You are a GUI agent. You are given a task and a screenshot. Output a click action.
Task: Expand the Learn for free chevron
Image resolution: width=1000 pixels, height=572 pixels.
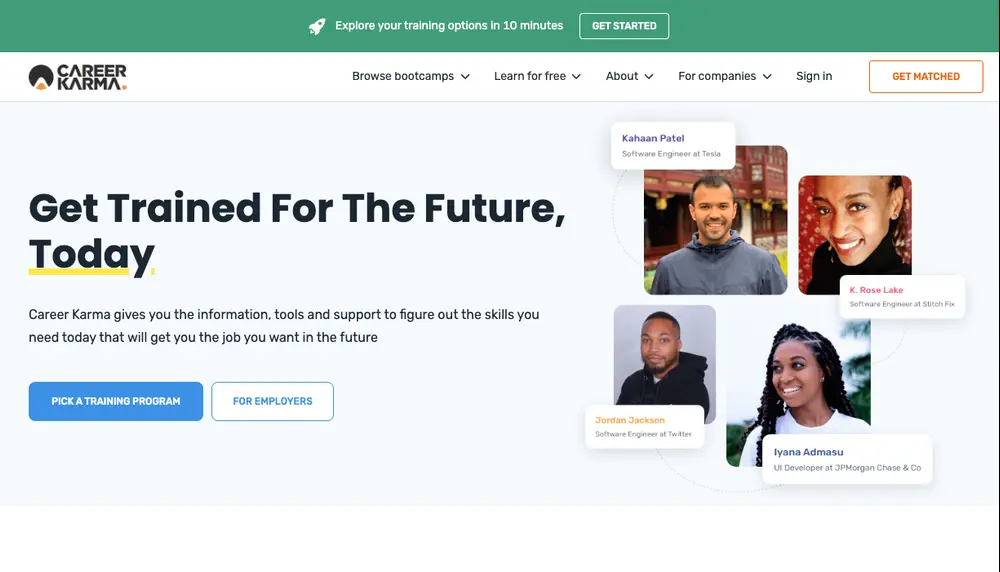(576, 76)
